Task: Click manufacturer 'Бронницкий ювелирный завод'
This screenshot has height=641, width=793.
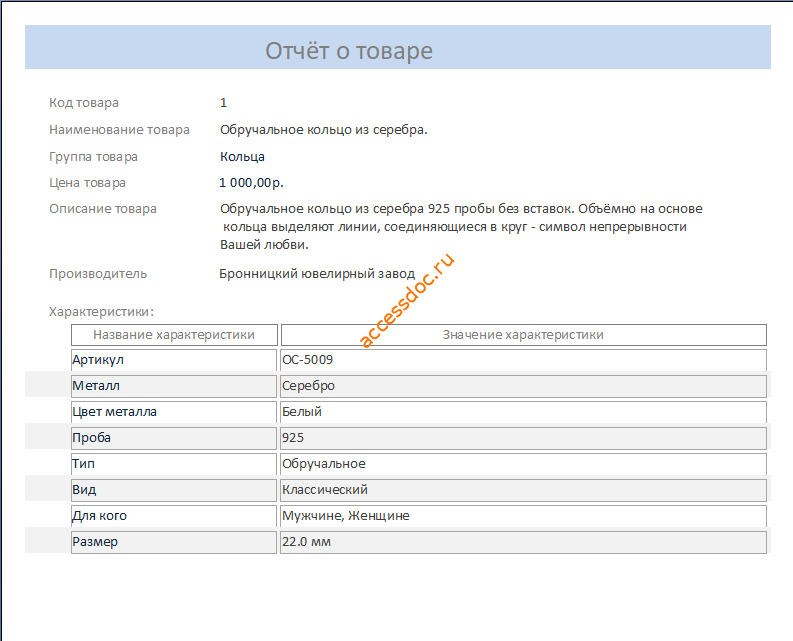Action: click(x=317, y=274)
